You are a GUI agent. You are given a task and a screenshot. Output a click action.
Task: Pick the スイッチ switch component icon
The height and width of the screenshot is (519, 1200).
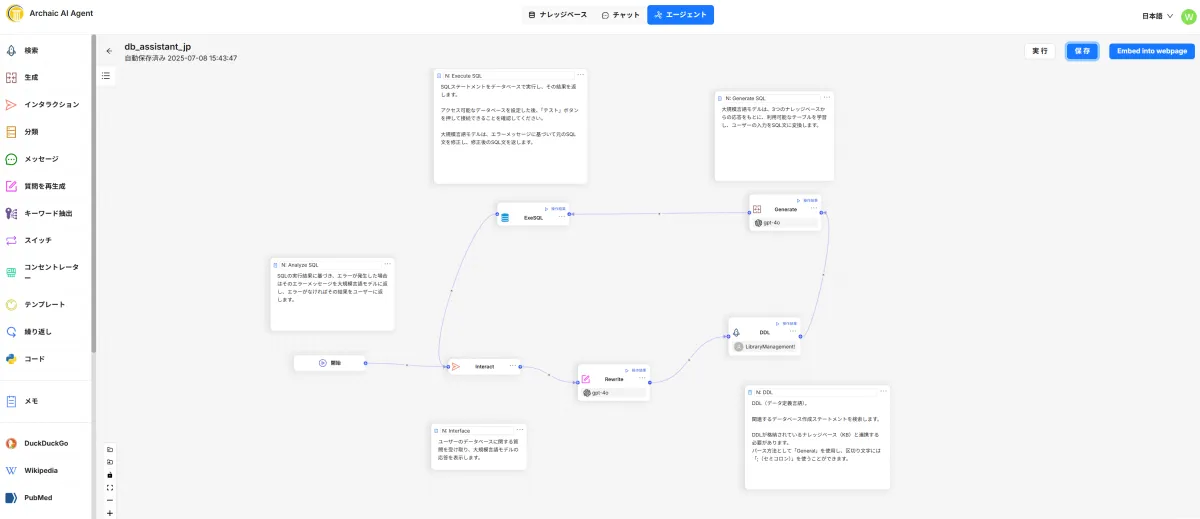11,240
